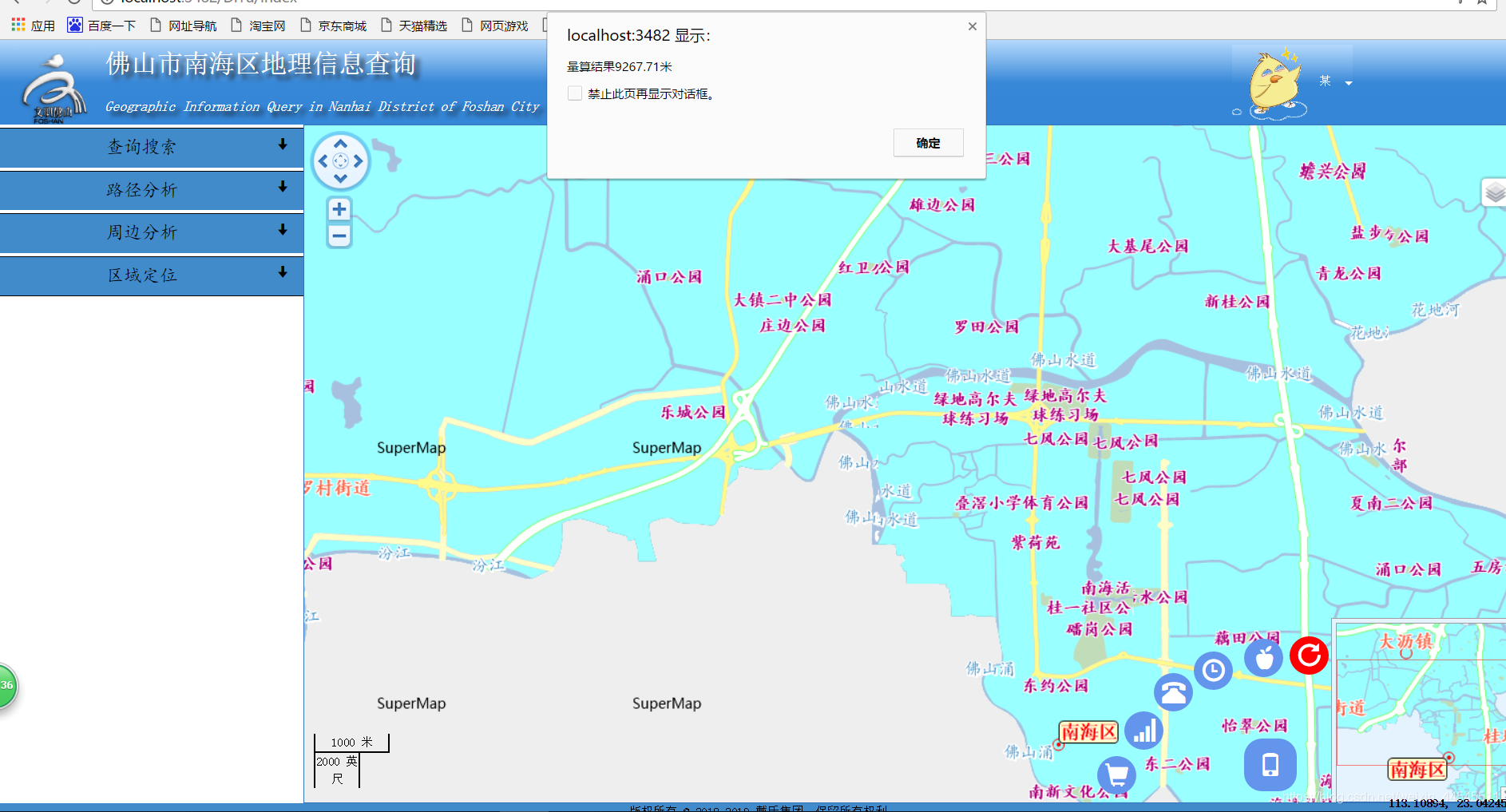The width and height of the screenshot is (1506, 812).
Task: Click the 南海区 label on the map
Action: tap(1088, 731)
